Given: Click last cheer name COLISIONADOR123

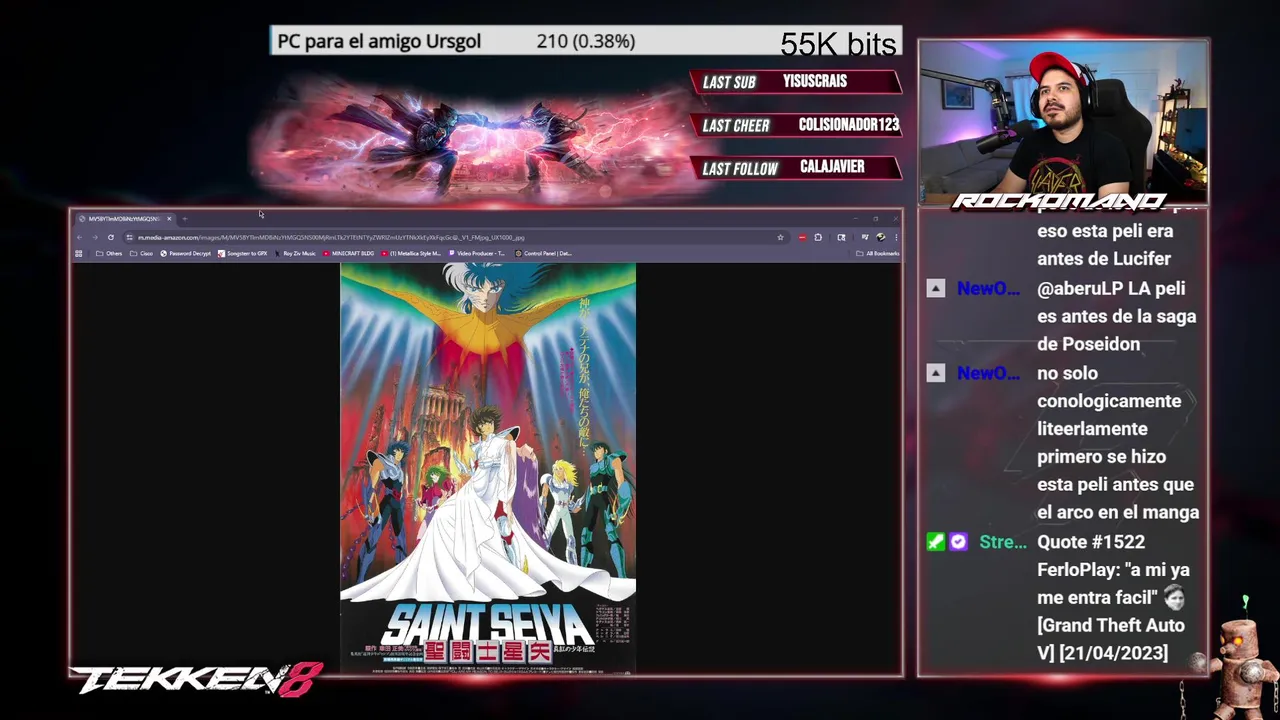Looking at the screenshot, I should (849, 125).
